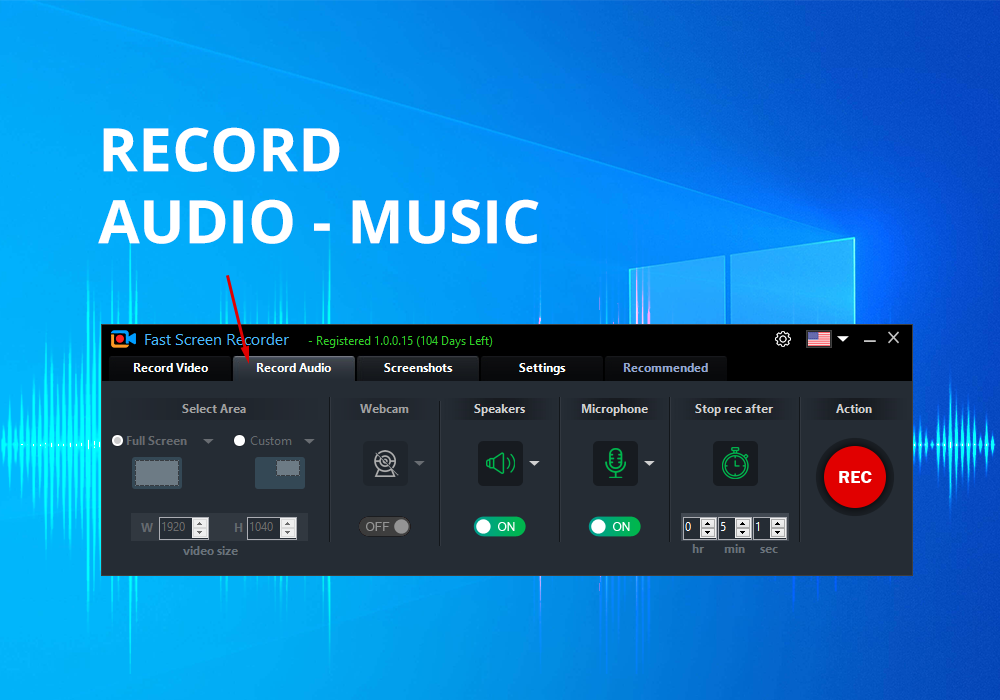Image resolution: width=1000 pixels, height=700 pixels.
Task: Click the microphone icon
Action: (x=615, y=463)
